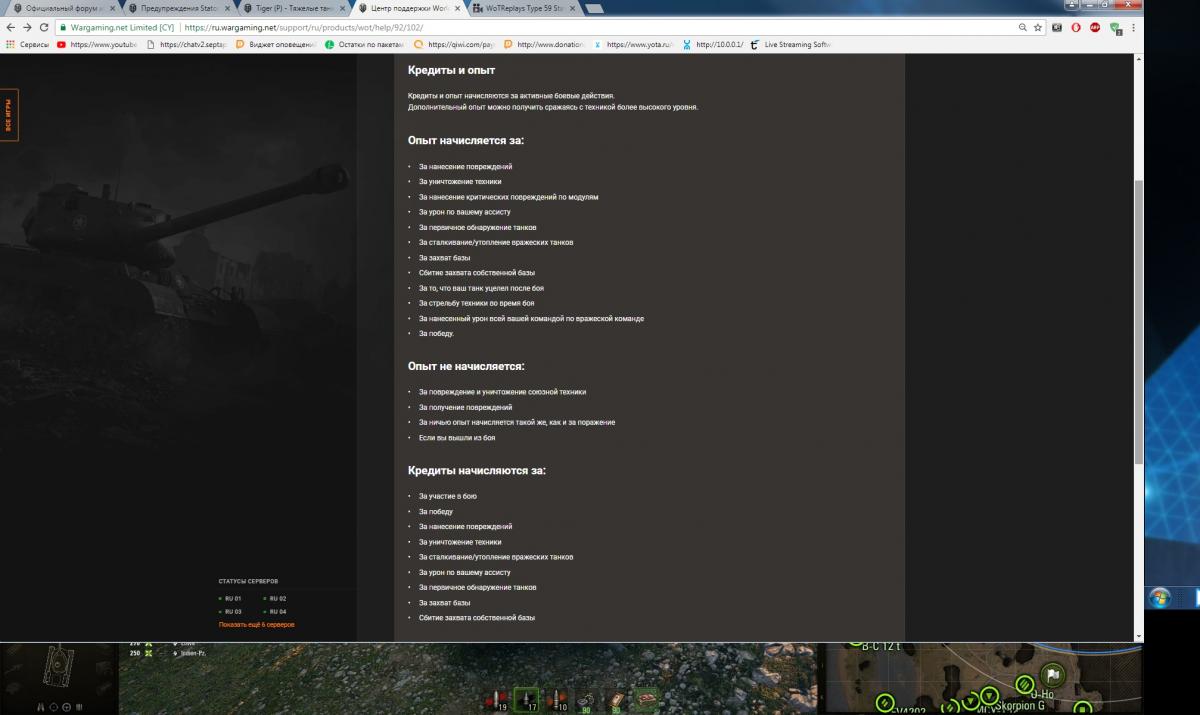Open the 10.0.0.1 router bookmark
The width and height of the screenshot is (1200, 715).
coord(713,45)
